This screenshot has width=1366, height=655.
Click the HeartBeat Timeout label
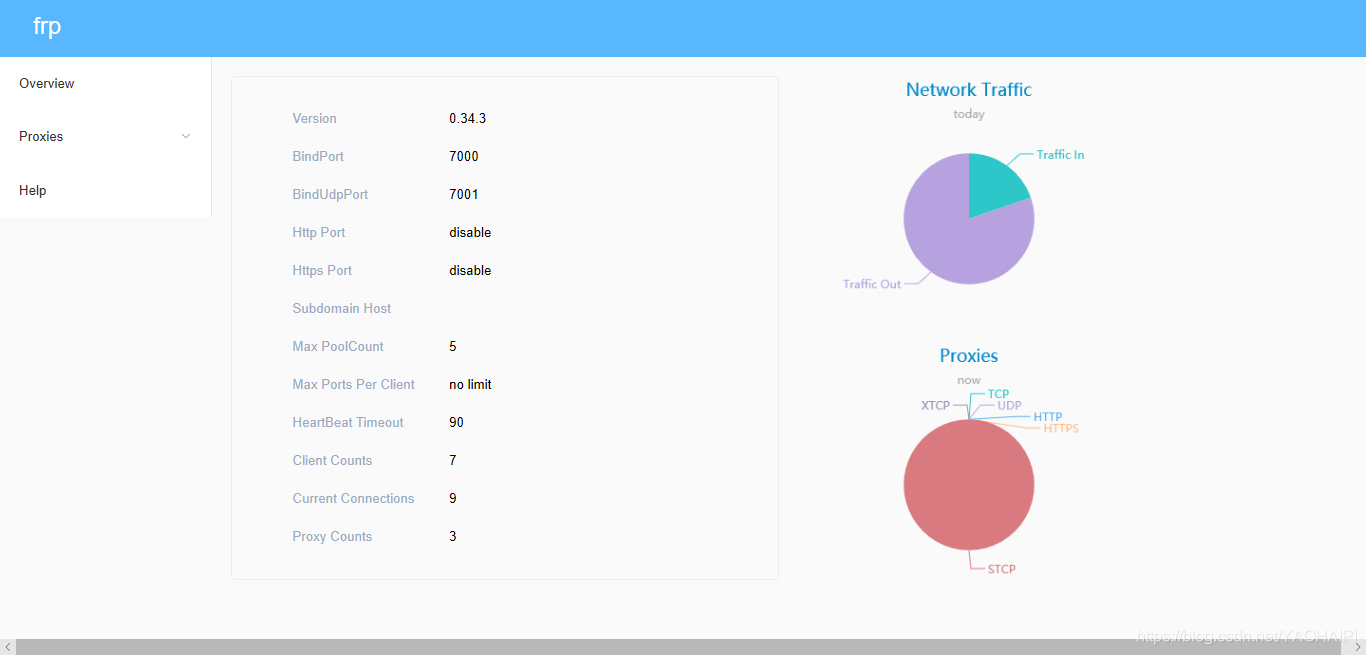click(x=348, y=422)
